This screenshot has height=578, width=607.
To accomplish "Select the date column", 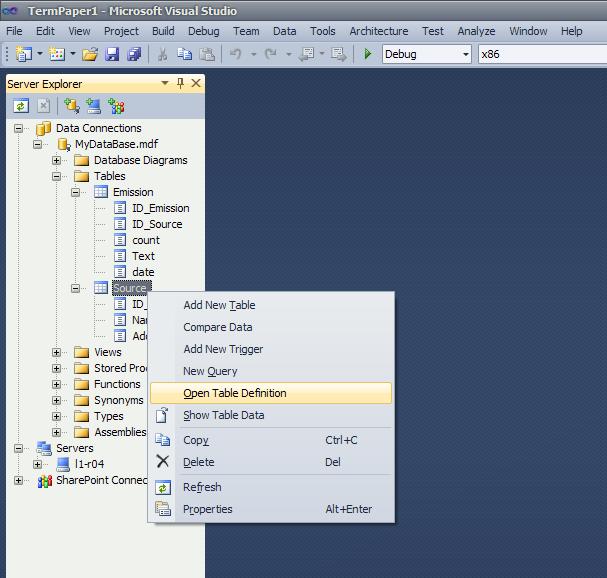I will pyautogui.click(x=143, y=272).
